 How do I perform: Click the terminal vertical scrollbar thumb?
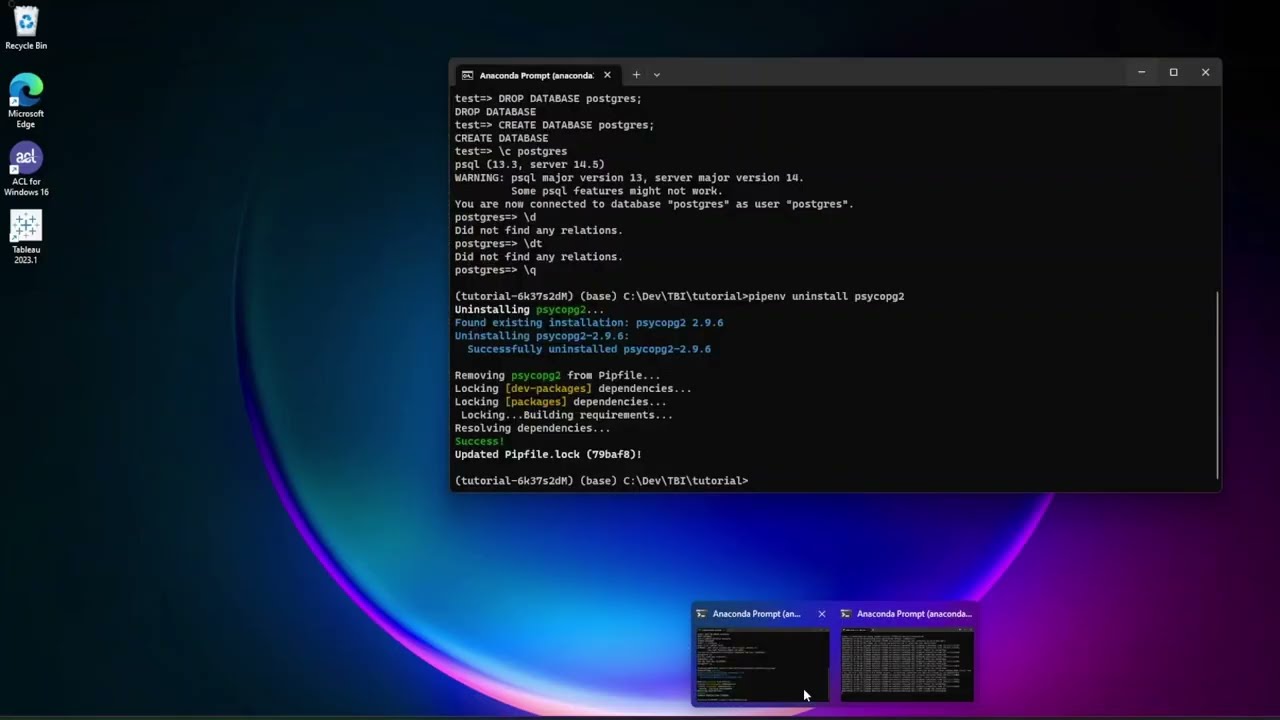(1217, 385)
